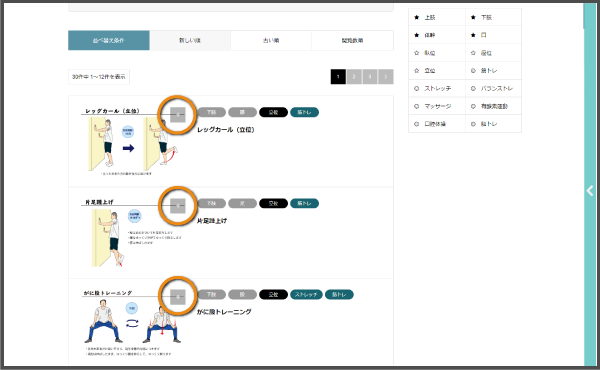
Task: Toggle the gray checkbox for レッグカール
Action: (178, 114)
